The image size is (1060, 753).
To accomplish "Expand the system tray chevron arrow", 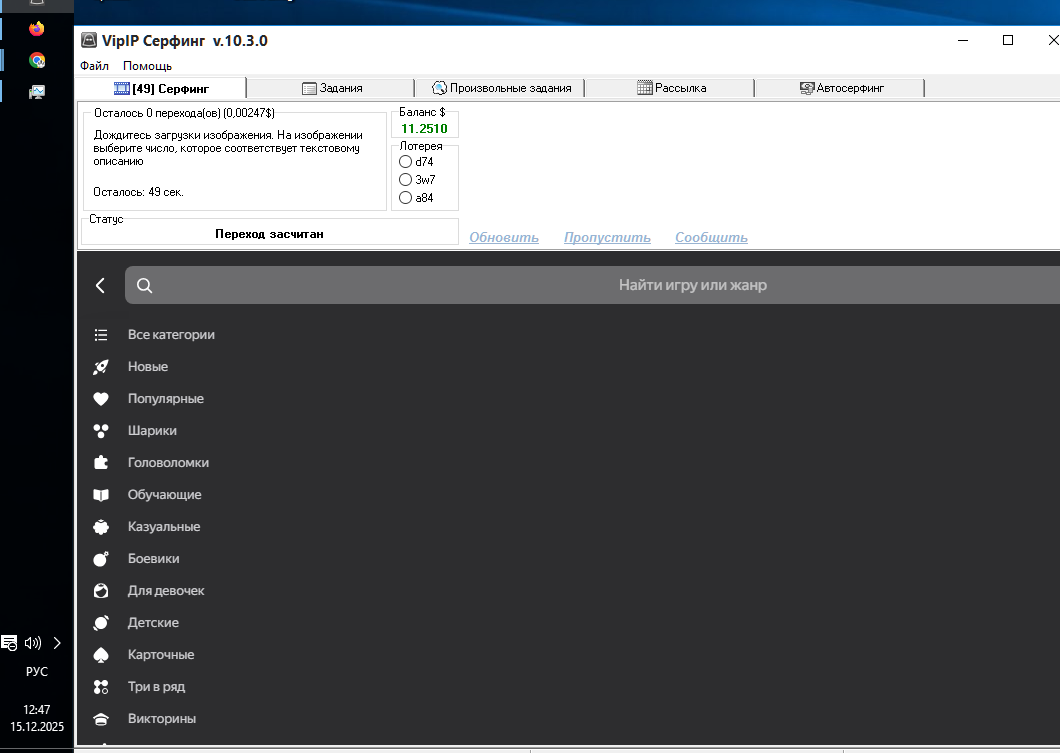I will (57, 643).
